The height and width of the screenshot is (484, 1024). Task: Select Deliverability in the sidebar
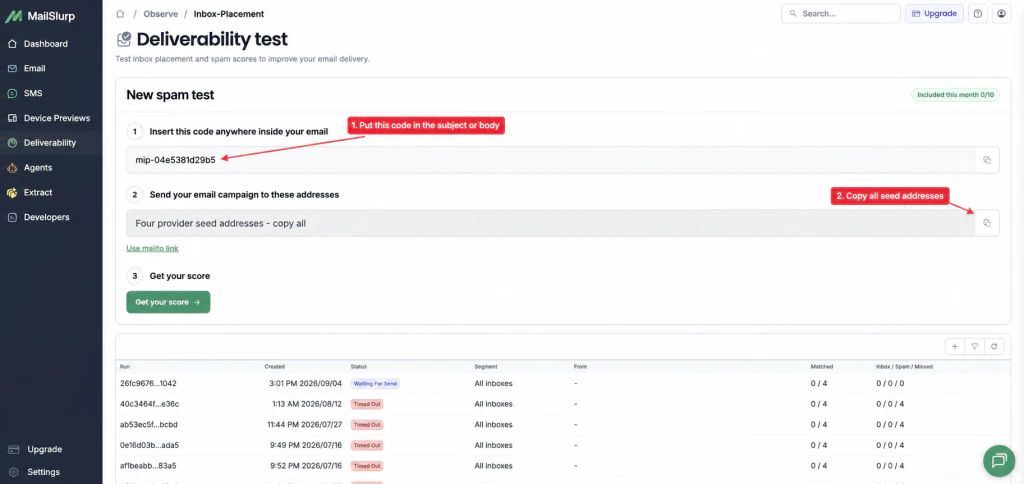pyautogui.click(x=50, y=143)
